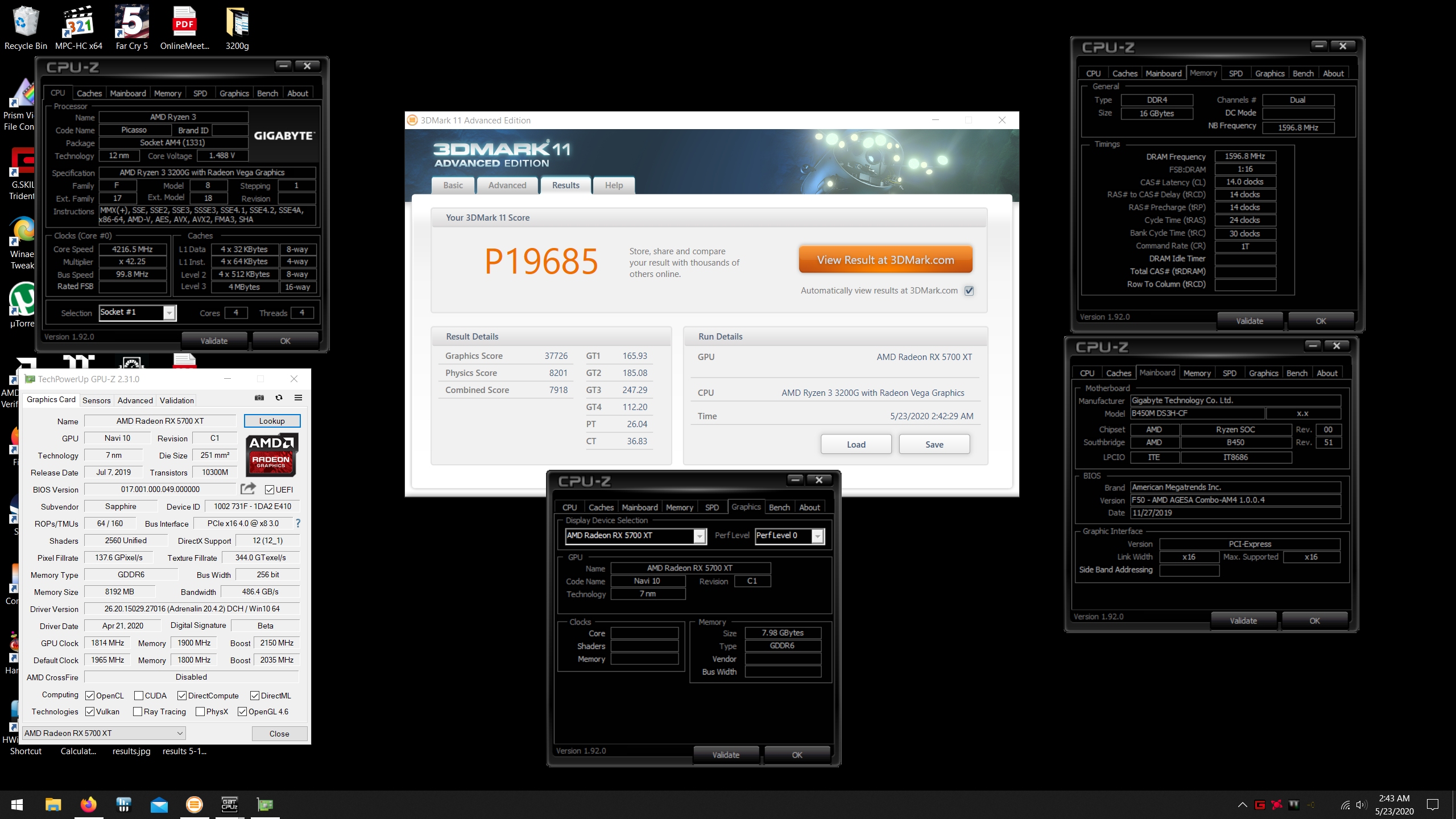Toggle the Vulkan checkbox
The image size is (1456, 819).
click(x=90, y=712)
